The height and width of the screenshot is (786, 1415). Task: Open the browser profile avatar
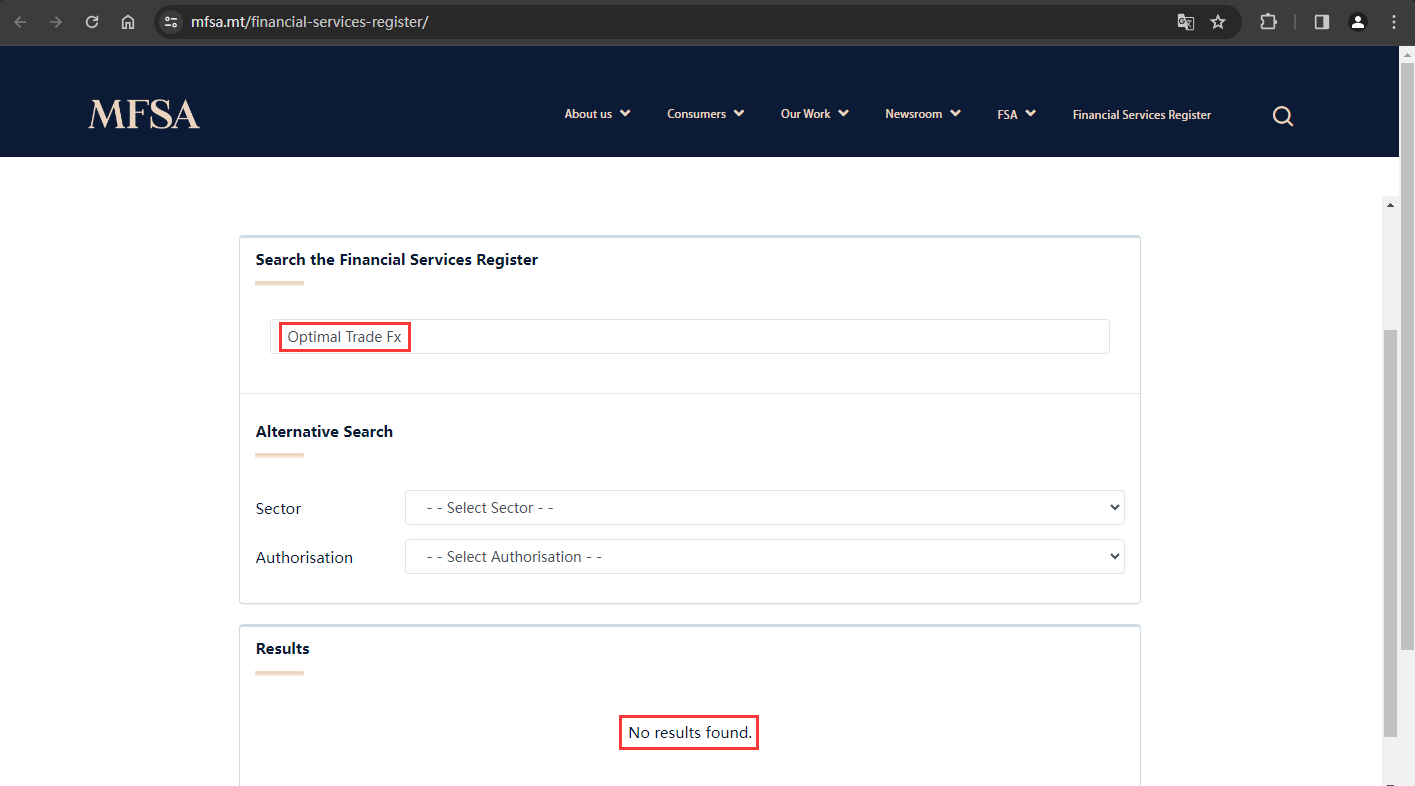[1358, 22]
